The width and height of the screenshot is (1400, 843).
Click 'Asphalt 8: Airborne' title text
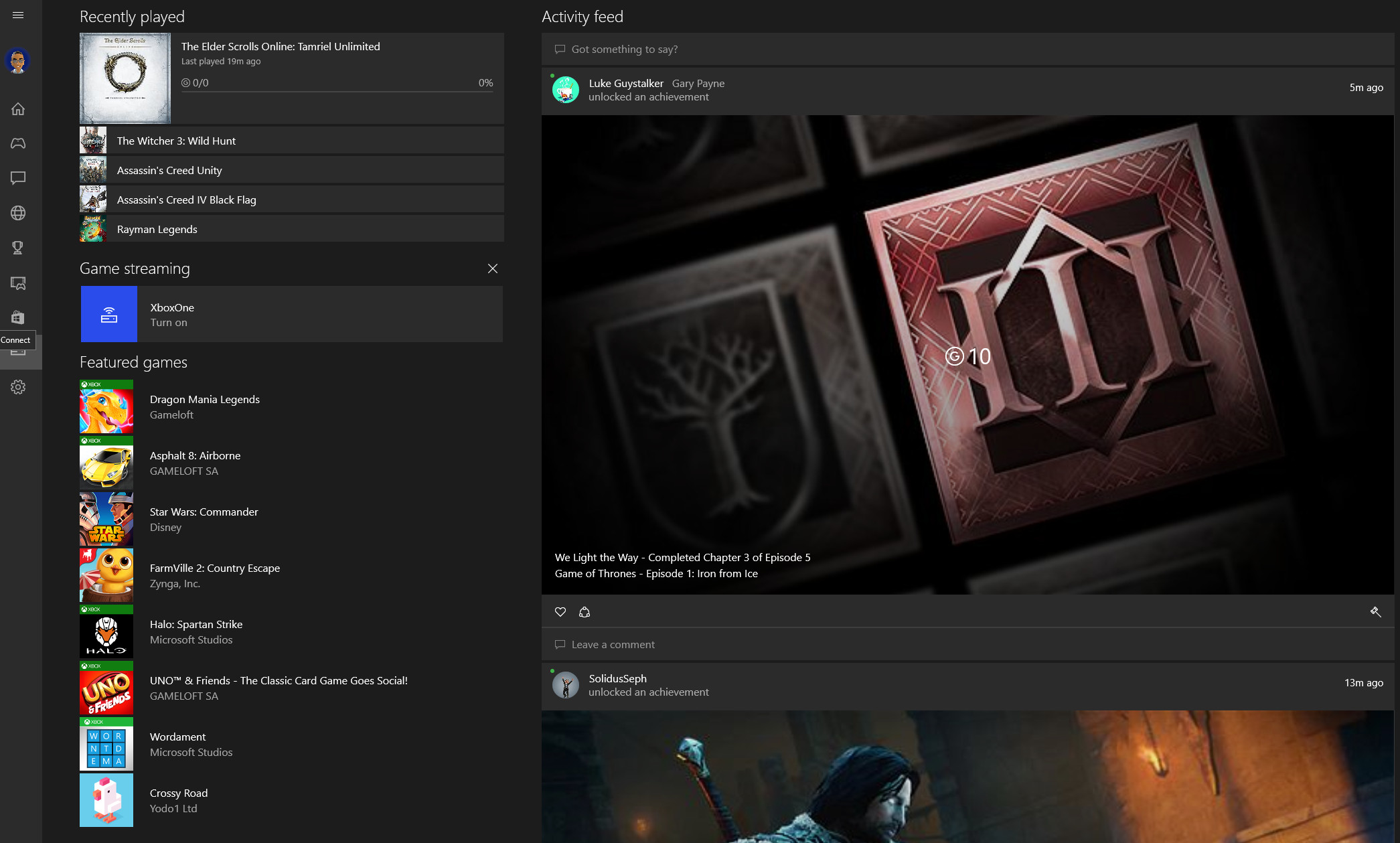(x=195, y=455)
